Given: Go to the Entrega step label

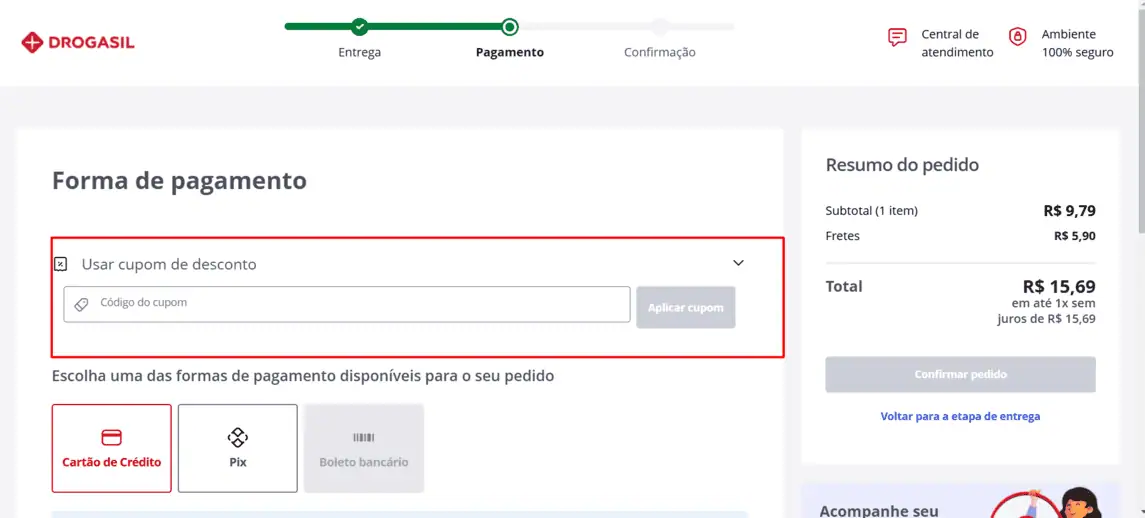Looking at the screenshot, I should point(359,53).
